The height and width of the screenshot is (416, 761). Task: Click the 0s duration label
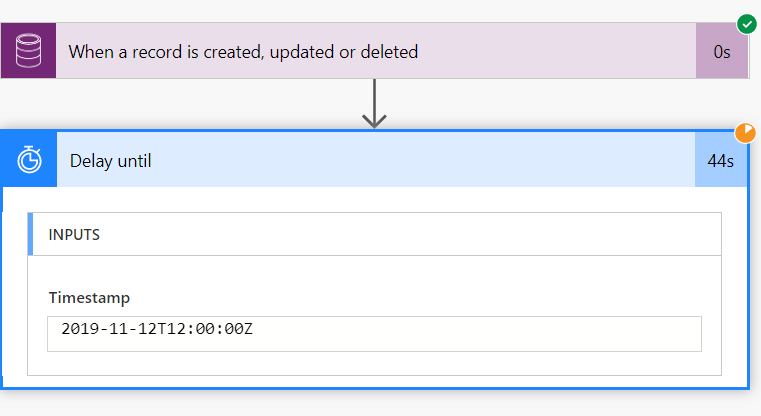tap(722, 51)
